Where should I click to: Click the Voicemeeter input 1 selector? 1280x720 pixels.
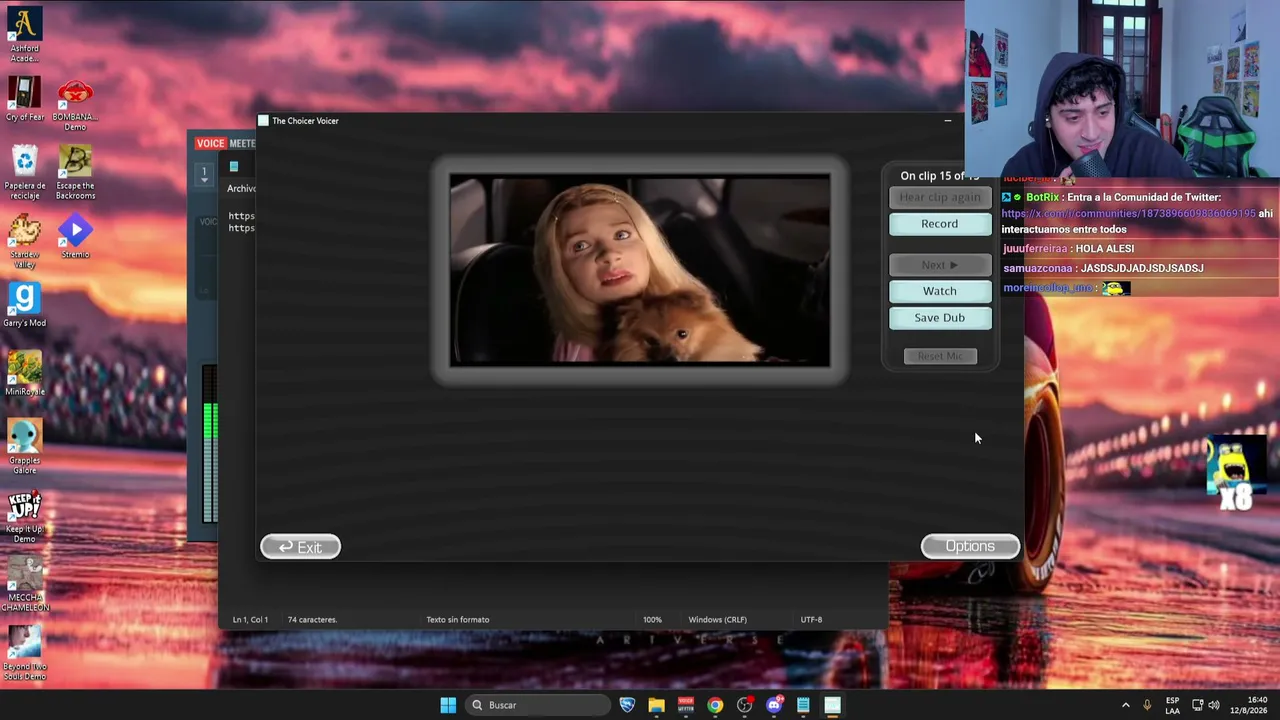204,173
